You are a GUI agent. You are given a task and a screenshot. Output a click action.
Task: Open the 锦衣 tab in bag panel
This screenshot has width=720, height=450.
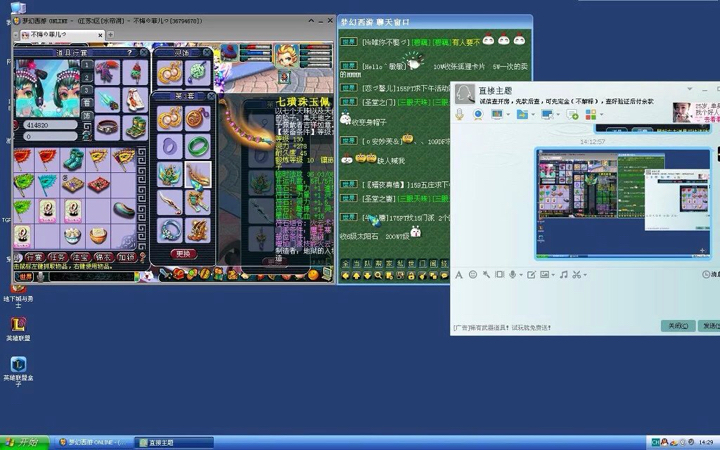[103, 257]
